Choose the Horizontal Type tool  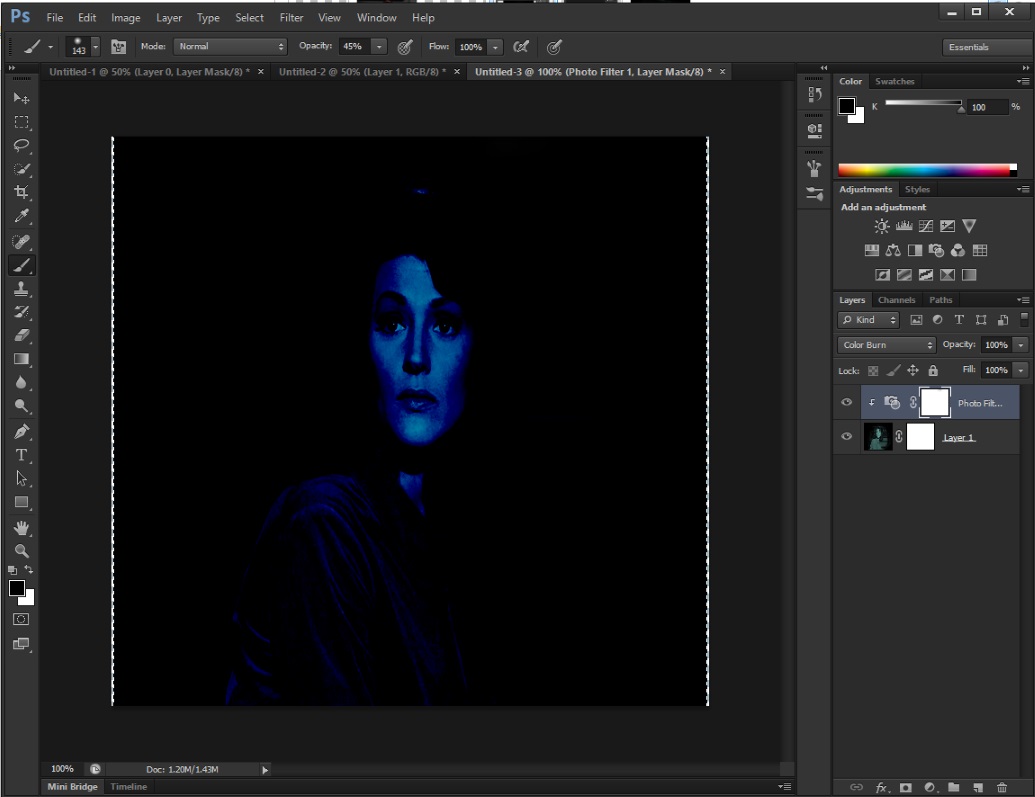click(x=21, y=455)
